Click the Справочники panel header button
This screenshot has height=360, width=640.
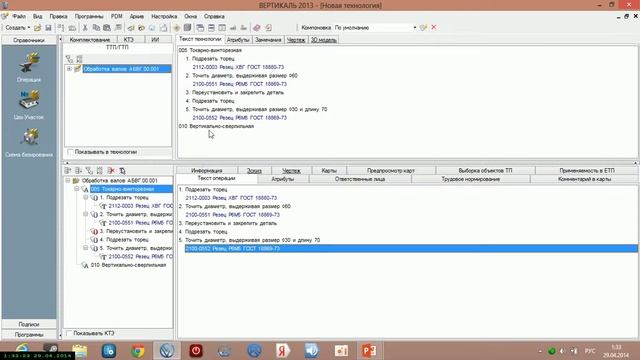29,40
